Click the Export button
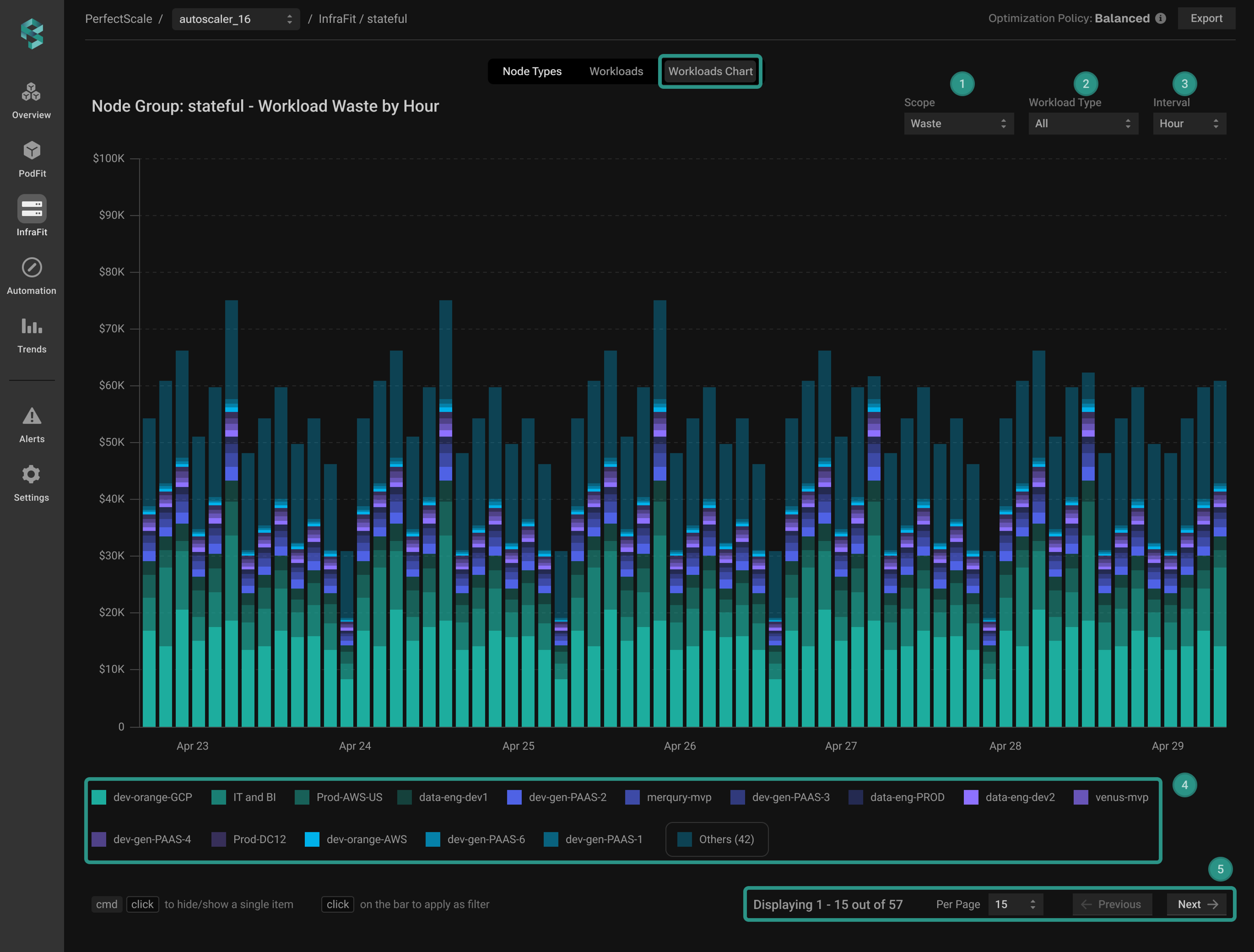1254x952 pixels. click(x=1206, y=18)
